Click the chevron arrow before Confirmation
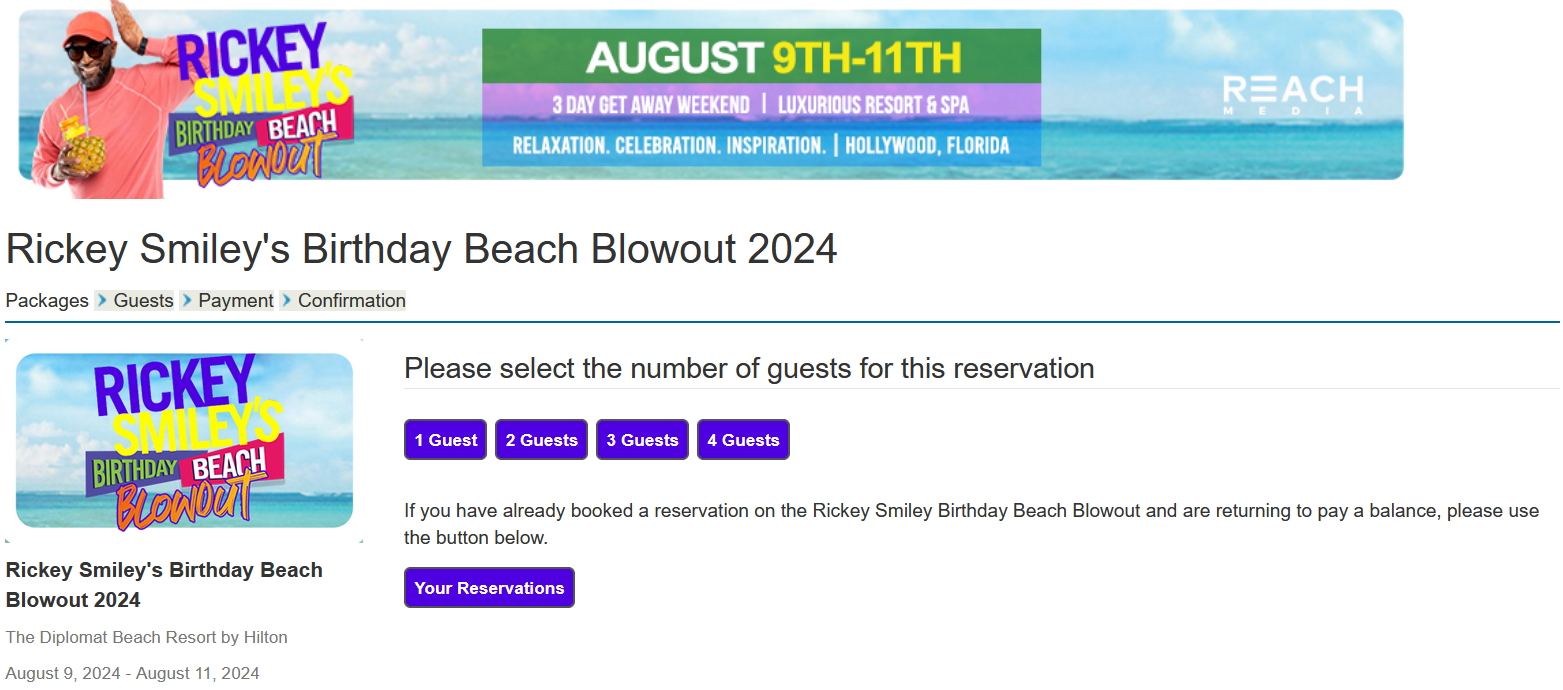 [287, 300]
